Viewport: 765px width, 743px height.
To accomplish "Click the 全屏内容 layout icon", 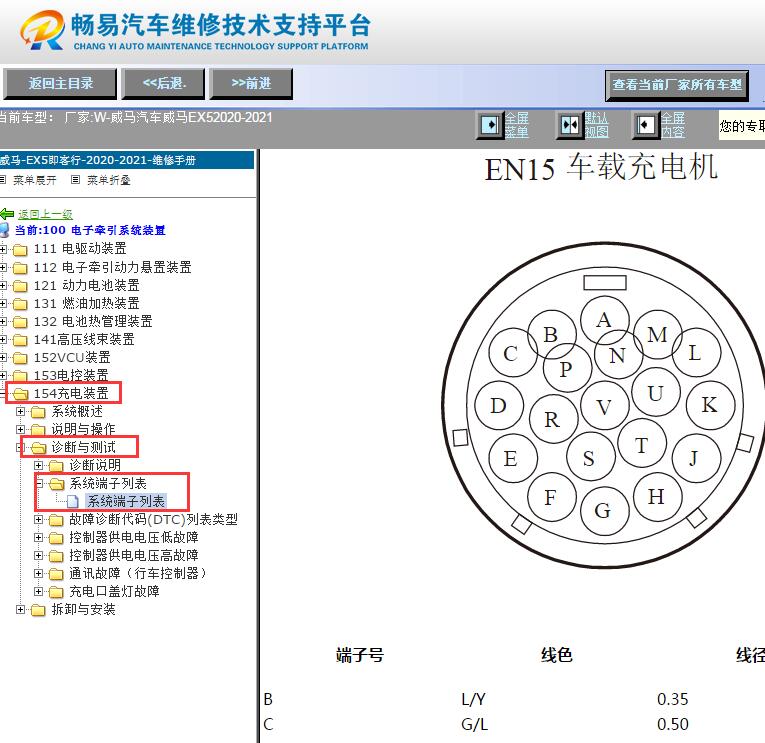I will point(645,125).
